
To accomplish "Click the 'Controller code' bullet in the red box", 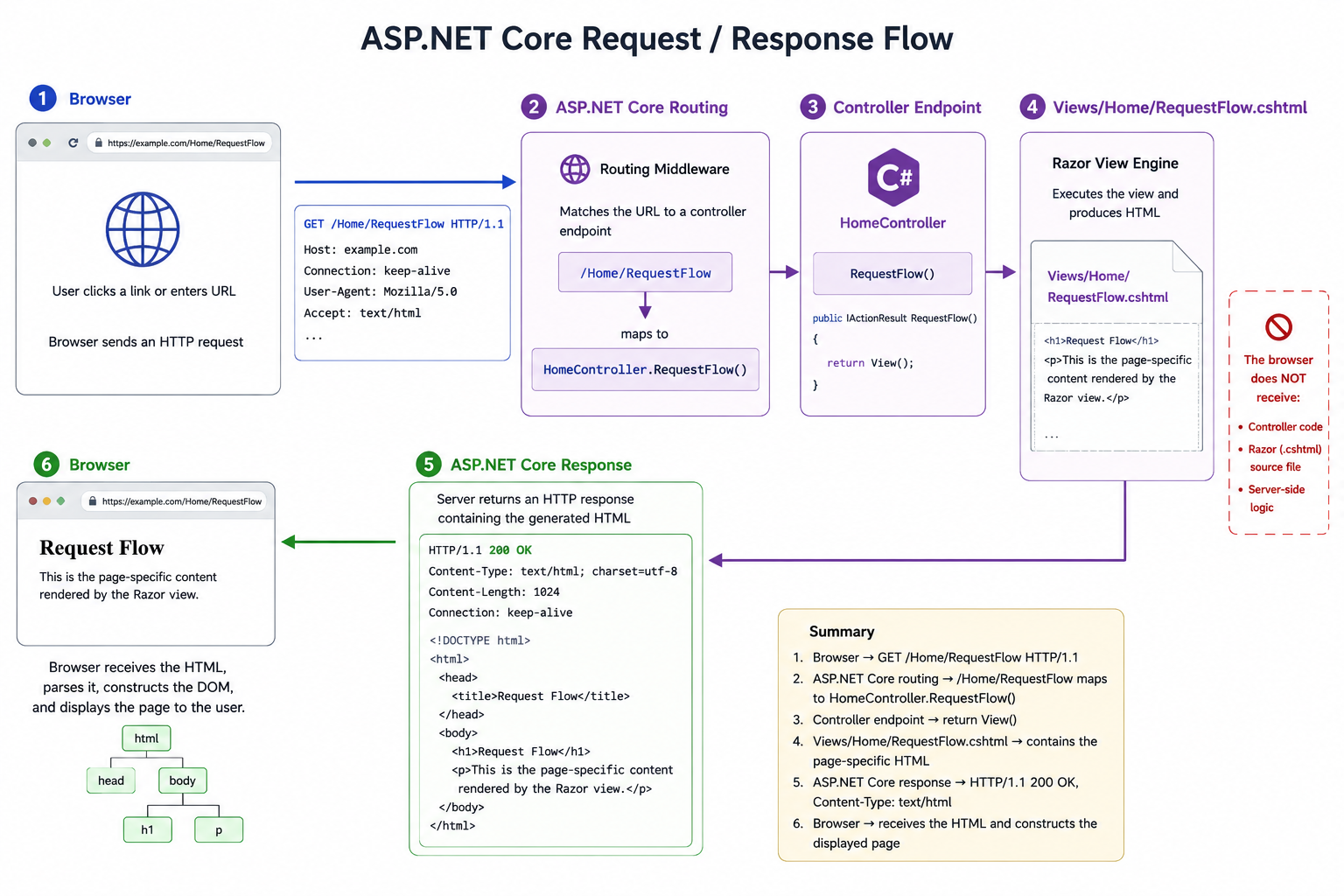I will [1285, 427].
